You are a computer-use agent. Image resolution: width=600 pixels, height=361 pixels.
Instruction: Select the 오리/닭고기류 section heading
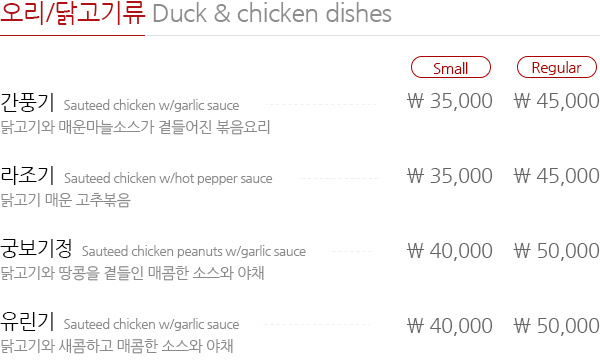point(73,13)
